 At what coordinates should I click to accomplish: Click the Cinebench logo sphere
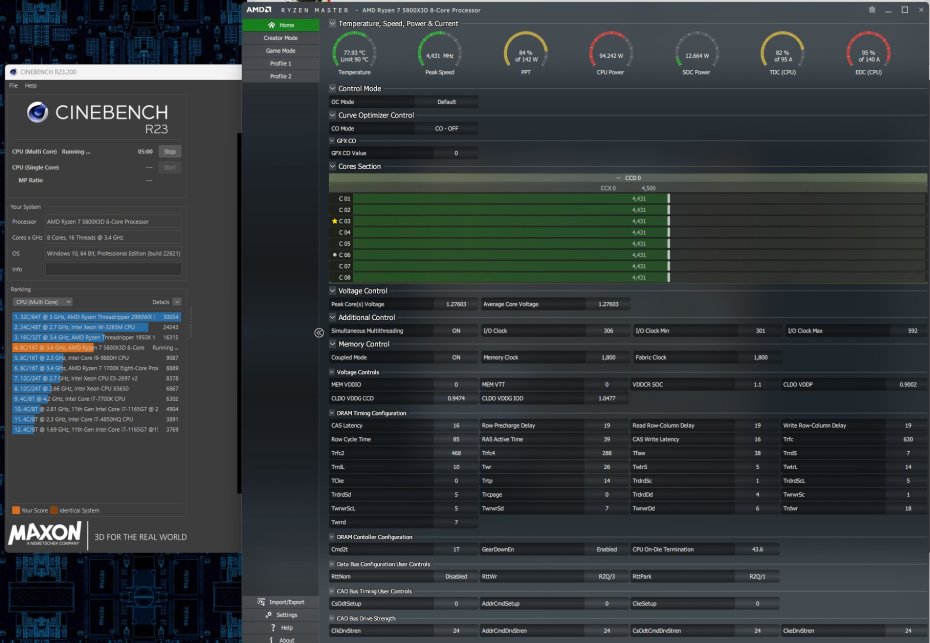(x=39, y=113)
